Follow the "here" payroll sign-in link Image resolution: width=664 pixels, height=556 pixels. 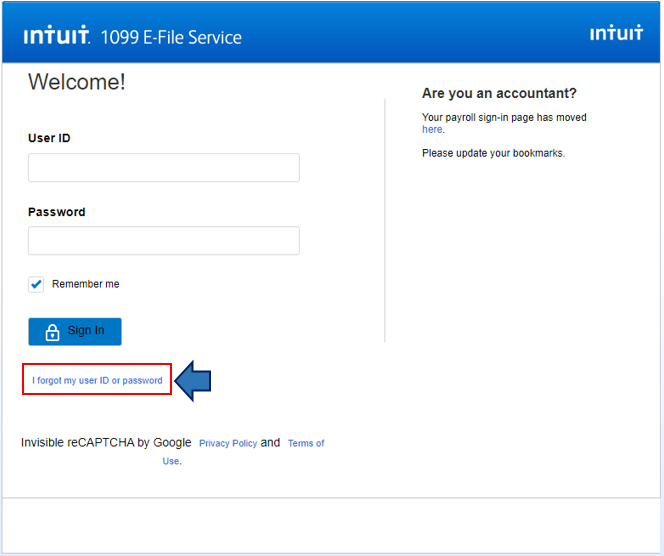tap(431, 130)
